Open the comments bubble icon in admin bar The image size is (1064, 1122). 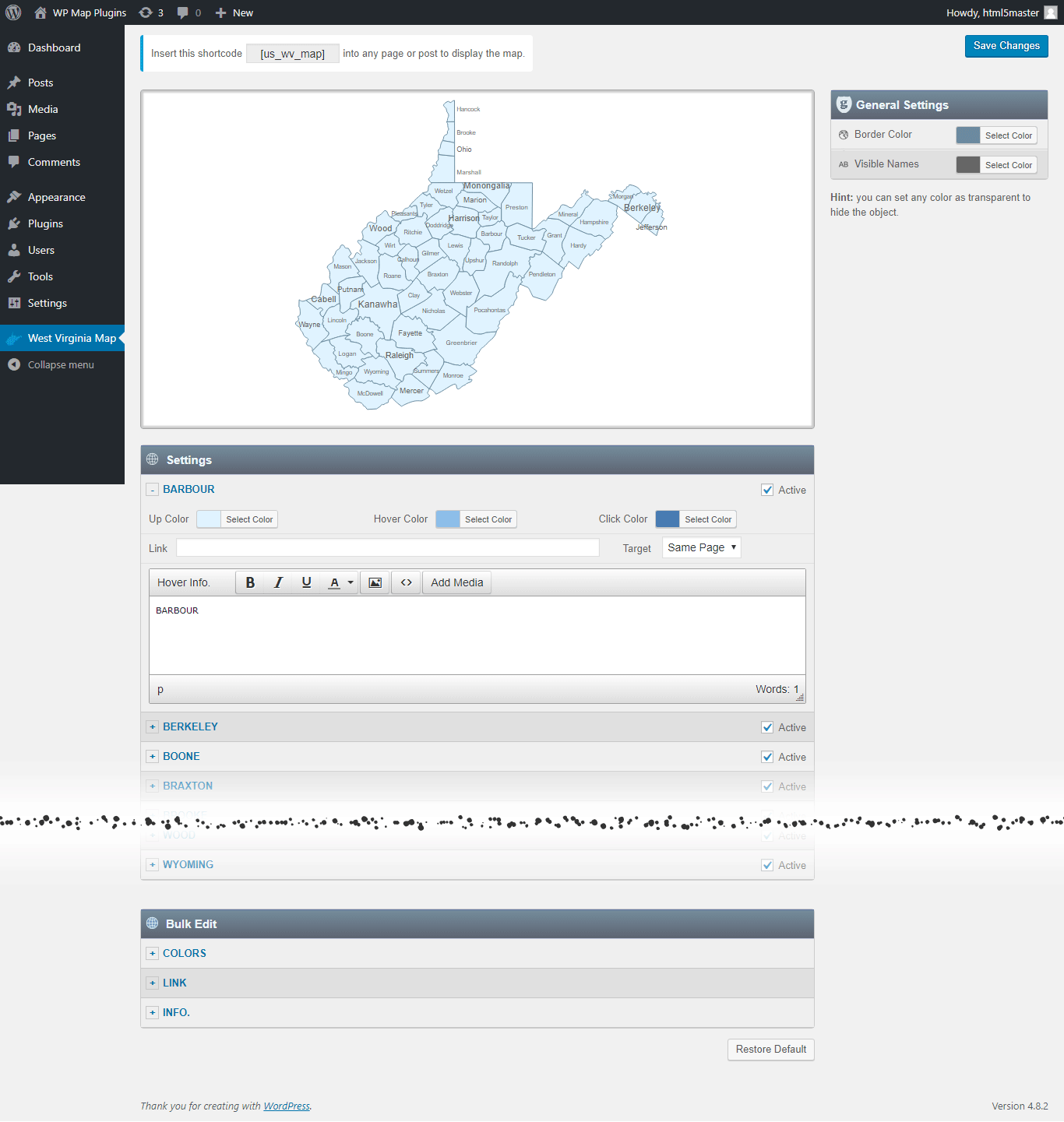click(x=183, y=12)
